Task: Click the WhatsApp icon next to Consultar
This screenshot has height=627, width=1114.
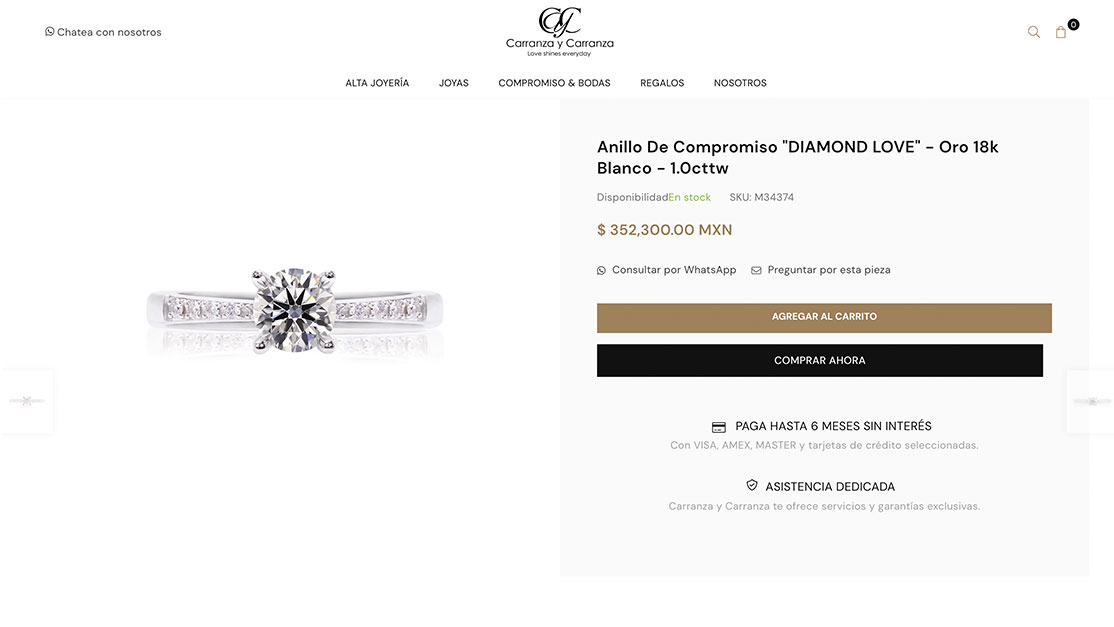Action: pos(602,270)
